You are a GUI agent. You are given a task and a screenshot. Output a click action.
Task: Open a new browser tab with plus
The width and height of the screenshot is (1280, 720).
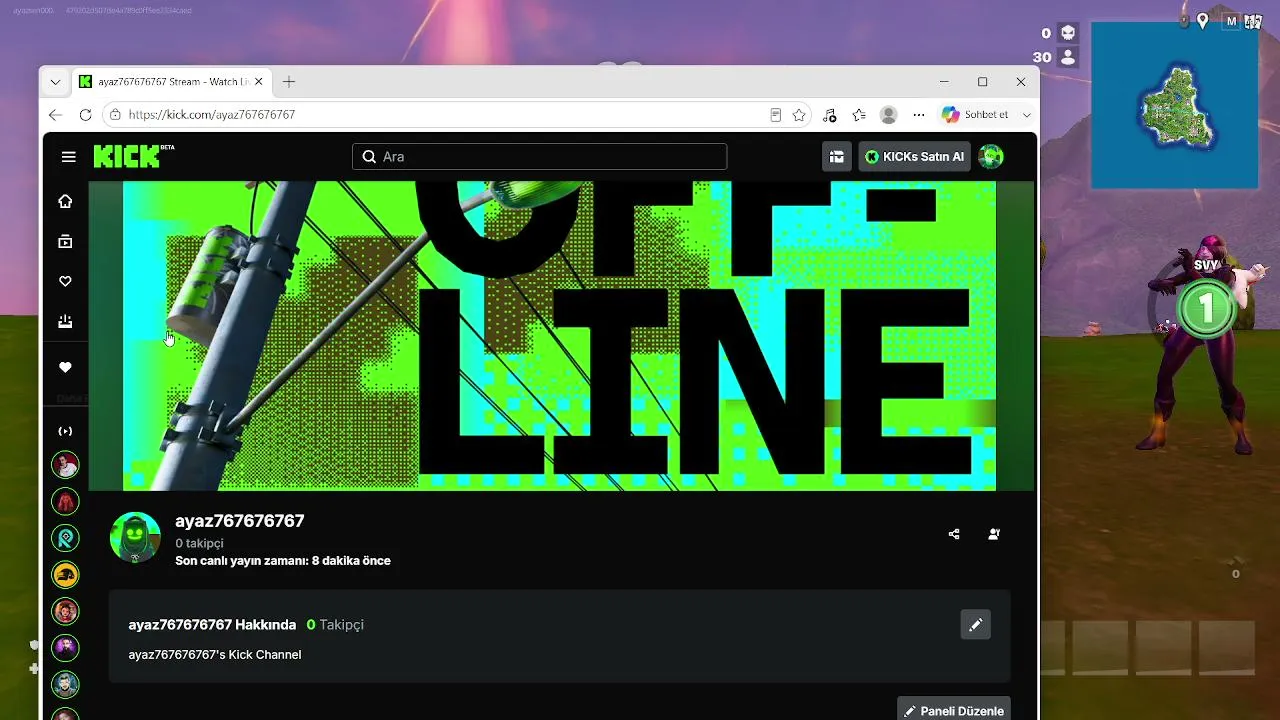tap(289, 82)
